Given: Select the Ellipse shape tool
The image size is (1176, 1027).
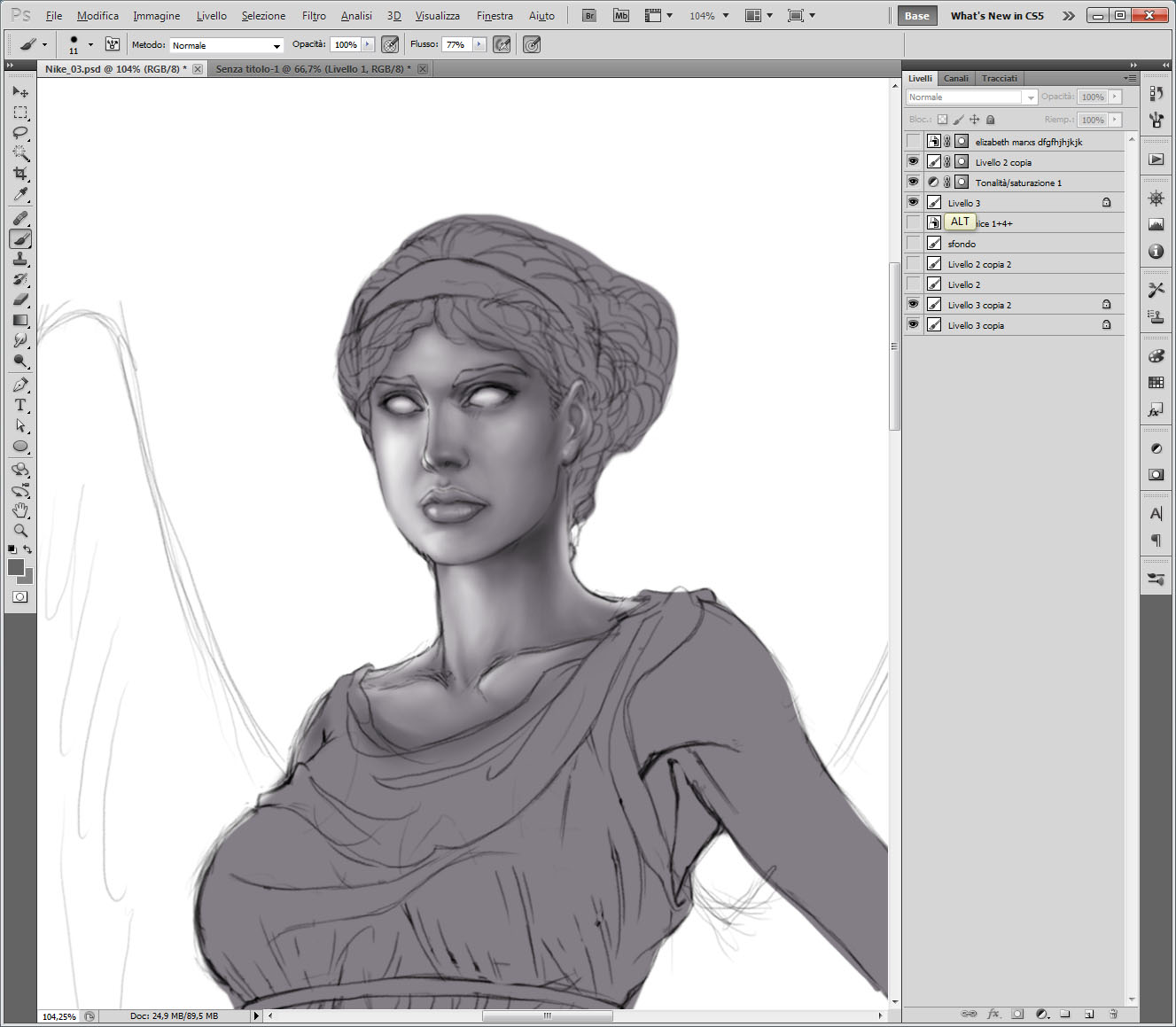Looking at the screenshot, I should [20, 446].
